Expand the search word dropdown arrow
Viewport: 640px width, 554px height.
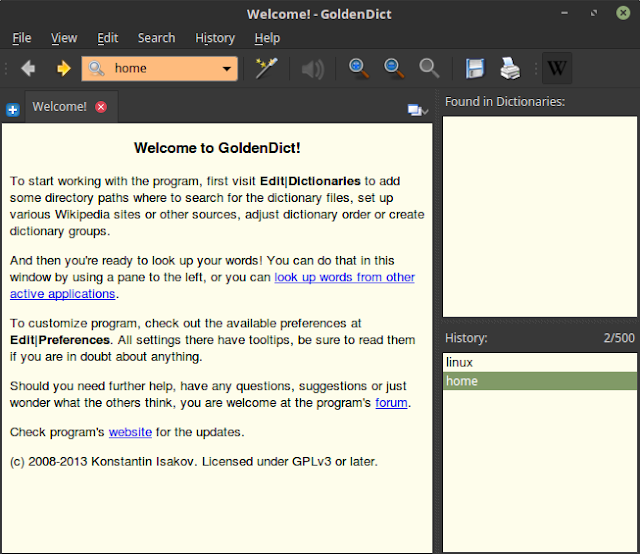click(227, 69)
